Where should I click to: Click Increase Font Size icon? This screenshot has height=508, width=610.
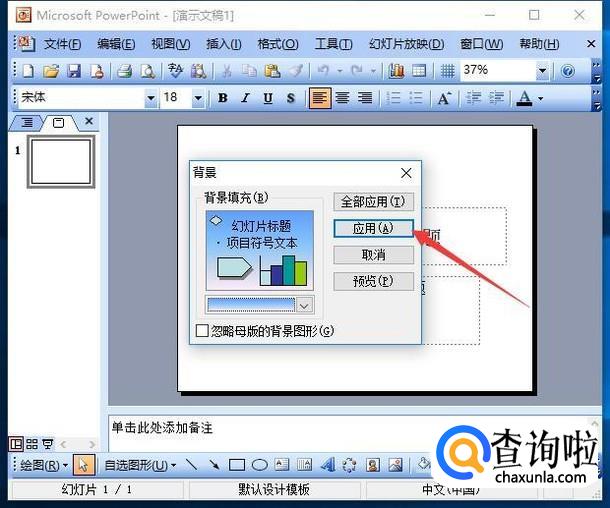point(445,98)
